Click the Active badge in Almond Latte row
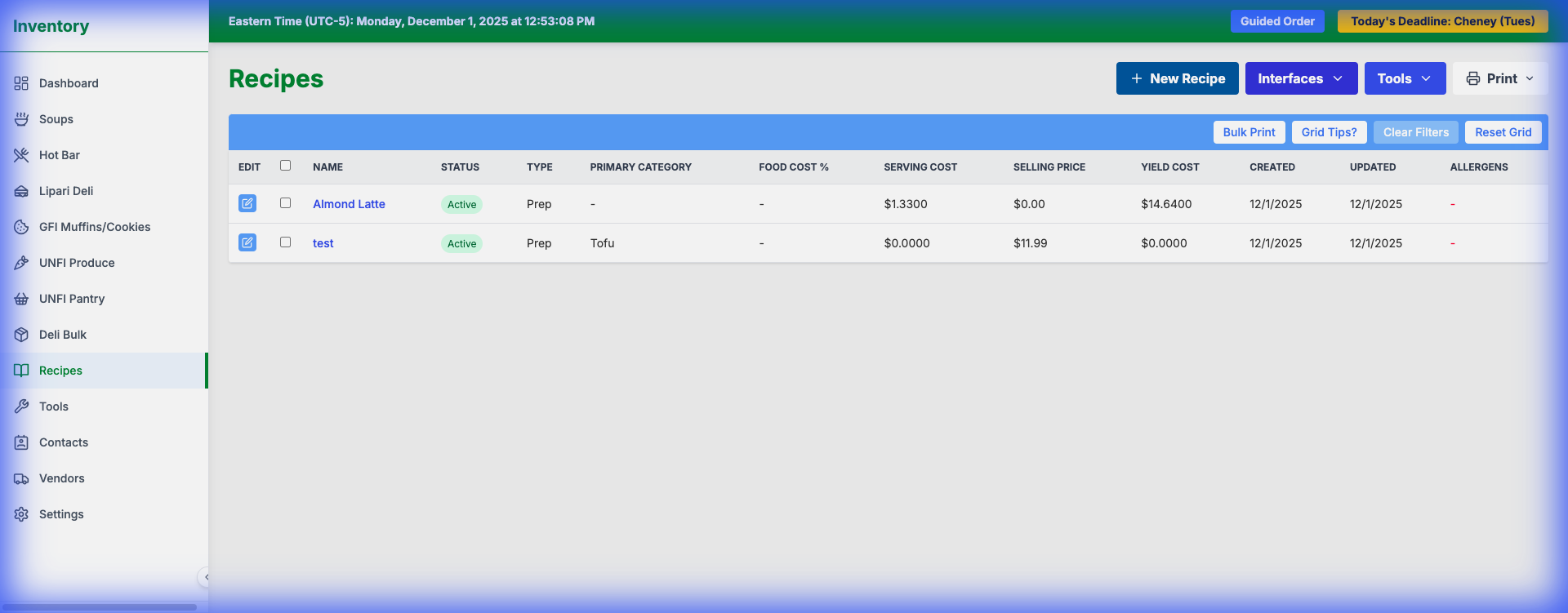 pos(461,204)
